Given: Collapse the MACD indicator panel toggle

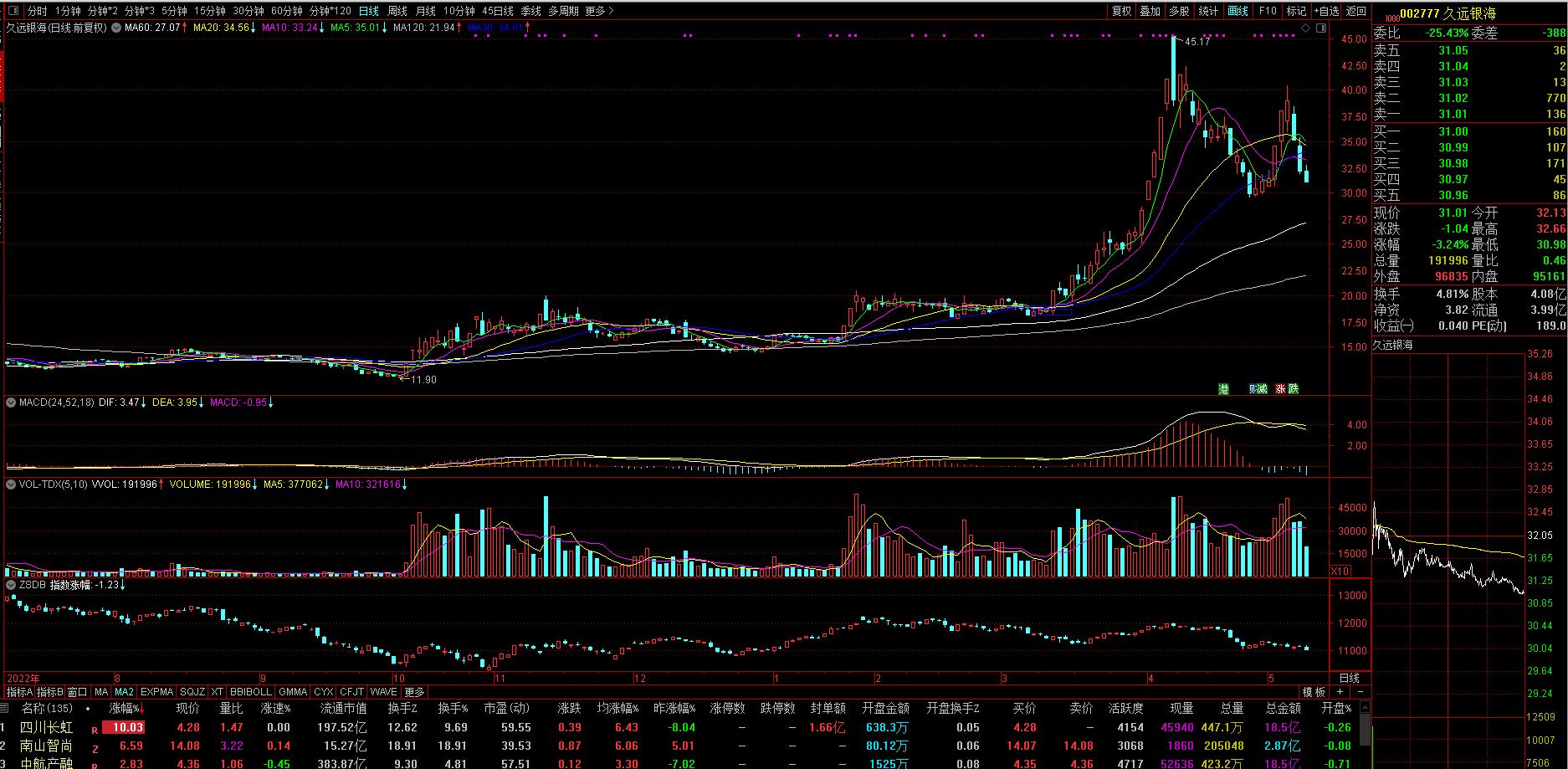Looking at the screenshot, I should [11, 402].
